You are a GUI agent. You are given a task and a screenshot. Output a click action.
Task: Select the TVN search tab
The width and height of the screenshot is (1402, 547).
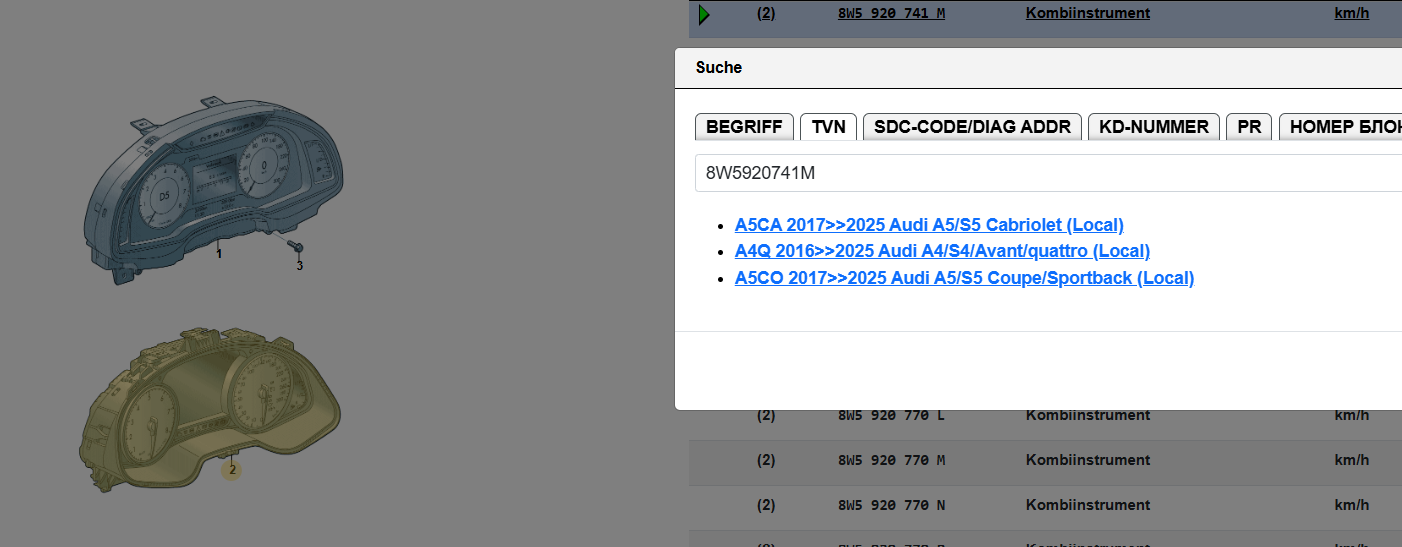(829, 127)
